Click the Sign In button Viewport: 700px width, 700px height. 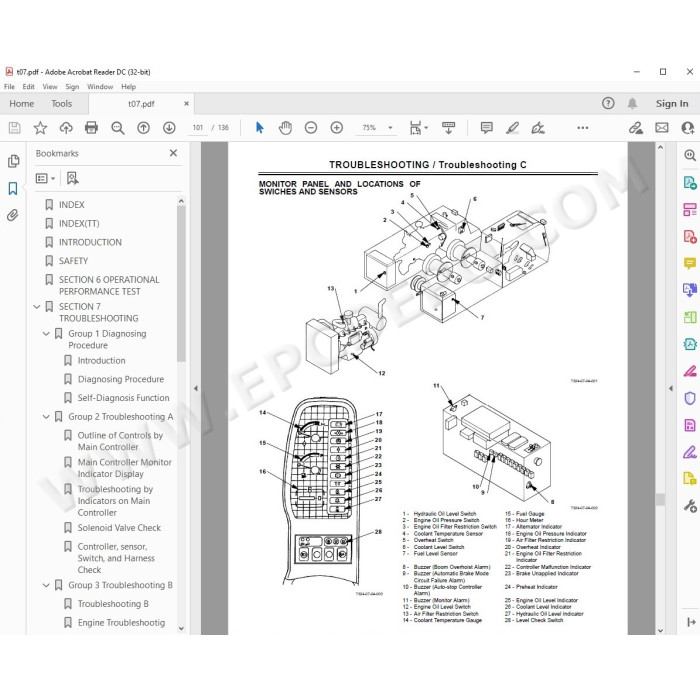tap(672, 104)
